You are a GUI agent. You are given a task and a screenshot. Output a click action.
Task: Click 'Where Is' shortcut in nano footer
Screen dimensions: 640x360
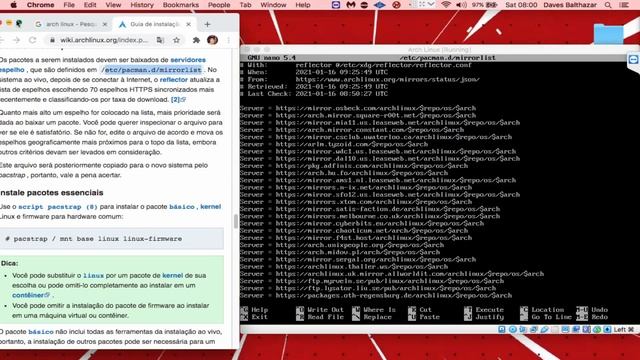point(374,309)
